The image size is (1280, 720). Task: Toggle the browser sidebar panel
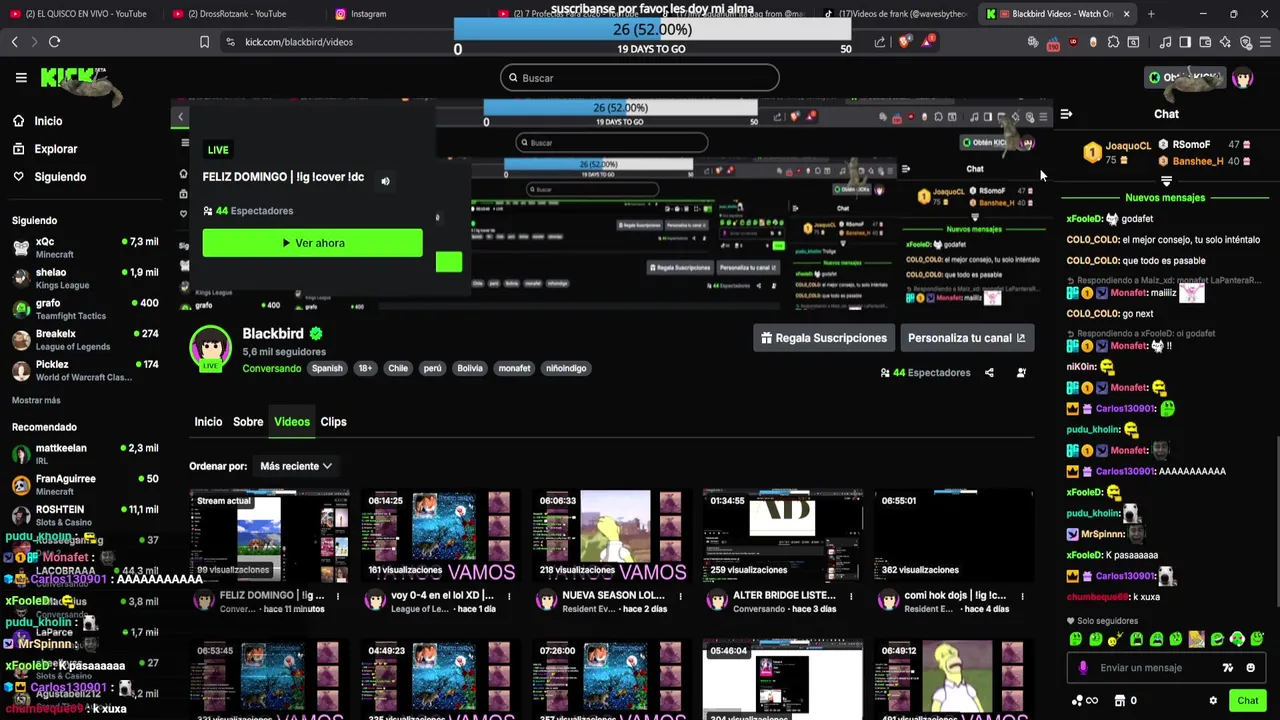pyautogui.click(x=1185, y=42)
